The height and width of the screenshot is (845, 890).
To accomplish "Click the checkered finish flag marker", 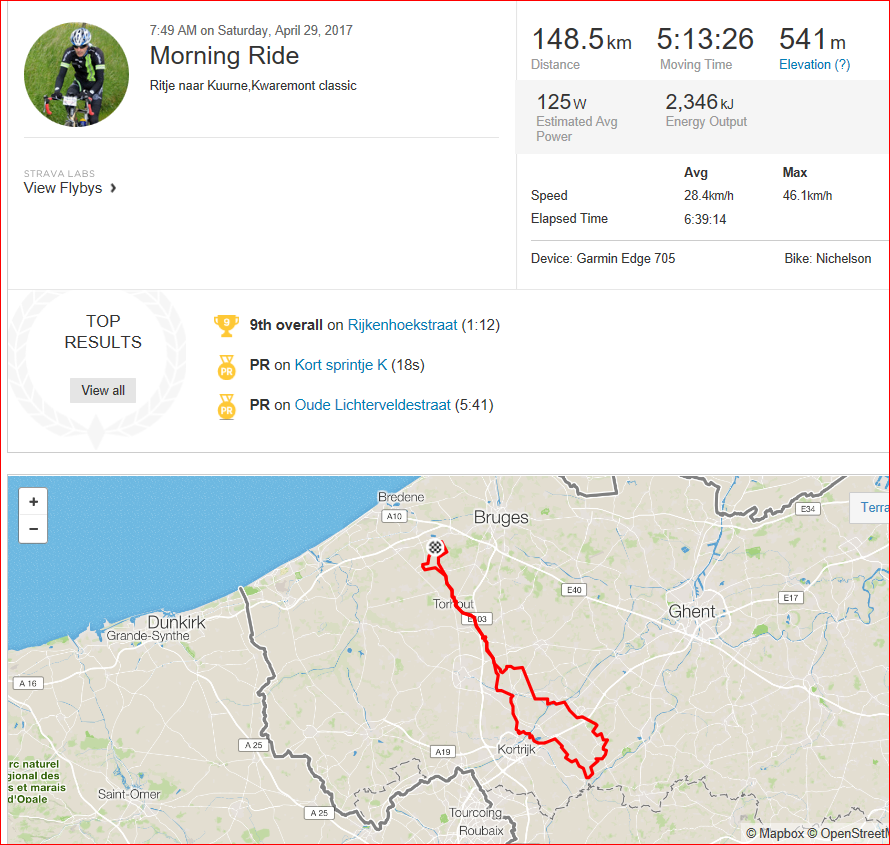I will (435, 548).
